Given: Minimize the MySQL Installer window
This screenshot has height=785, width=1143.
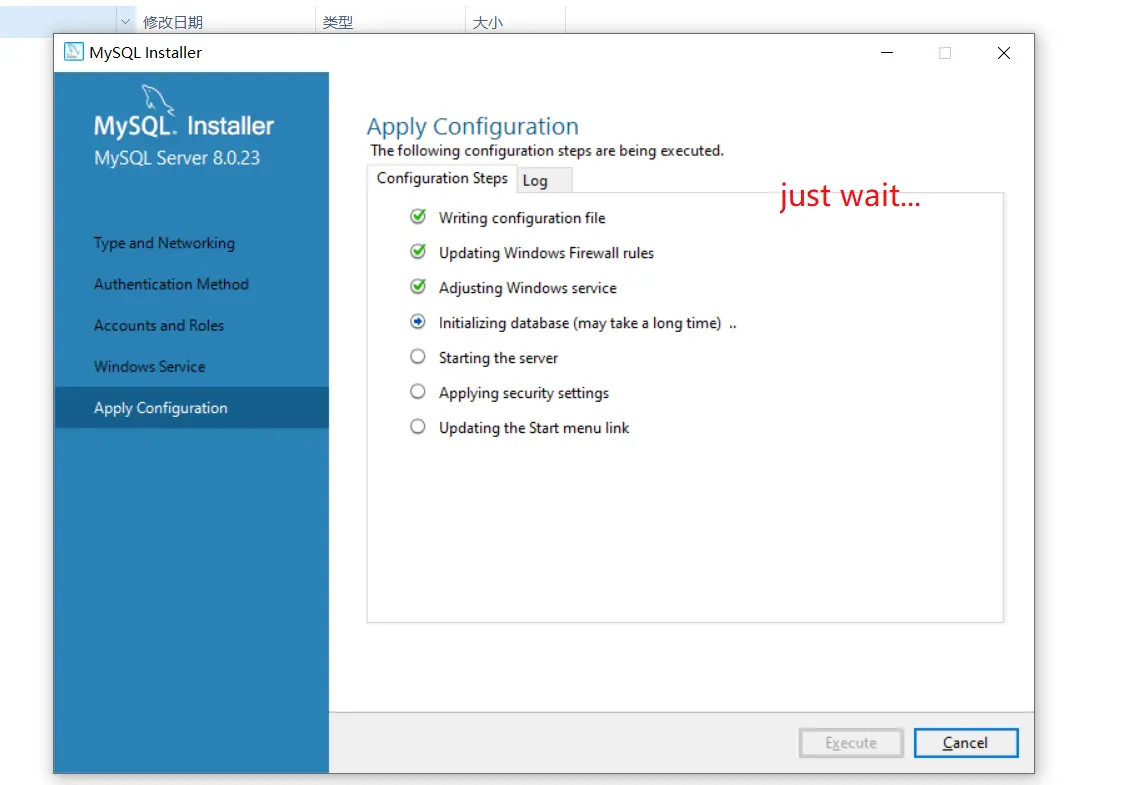Looking at the screenshot, I should tap(887, 52).
